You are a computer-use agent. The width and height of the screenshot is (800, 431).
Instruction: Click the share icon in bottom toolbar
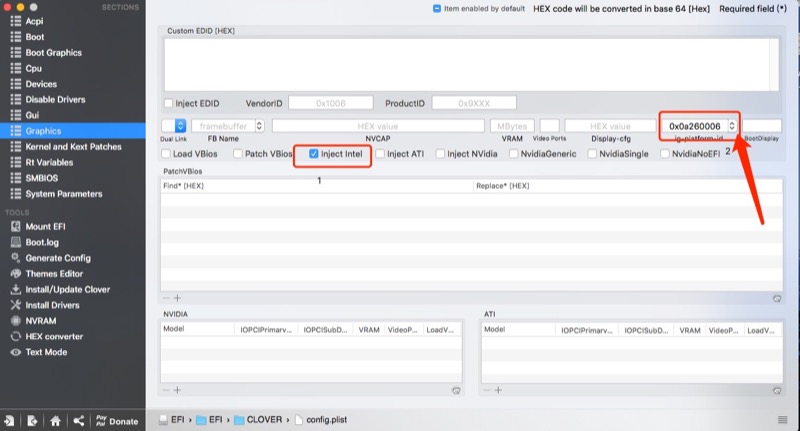(x=78, y=421)
